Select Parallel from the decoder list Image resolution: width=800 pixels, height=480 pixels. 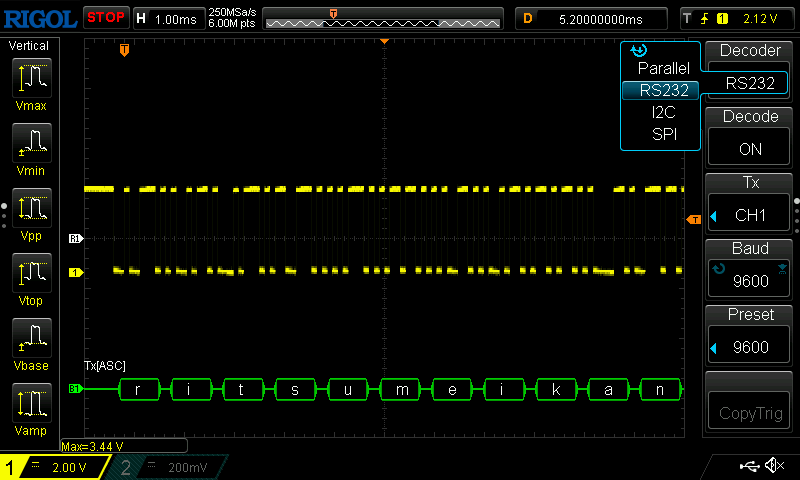pyautogui.click(x=663, y=69)
